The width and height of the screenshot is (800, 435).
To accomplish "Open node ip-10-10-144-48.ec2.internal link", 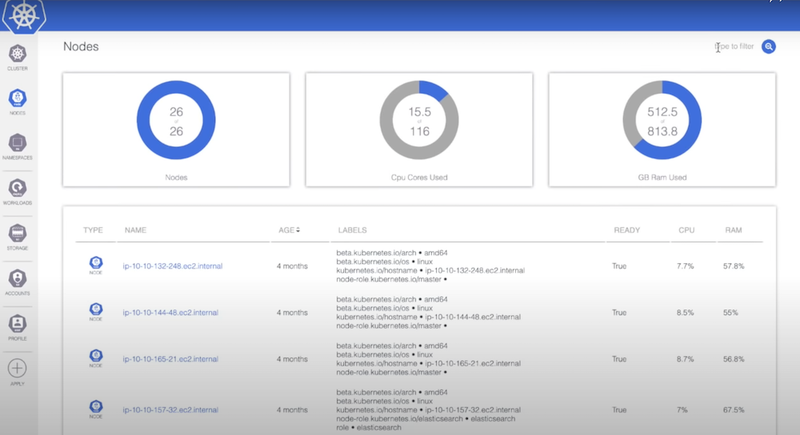I will tap(168, 313).
